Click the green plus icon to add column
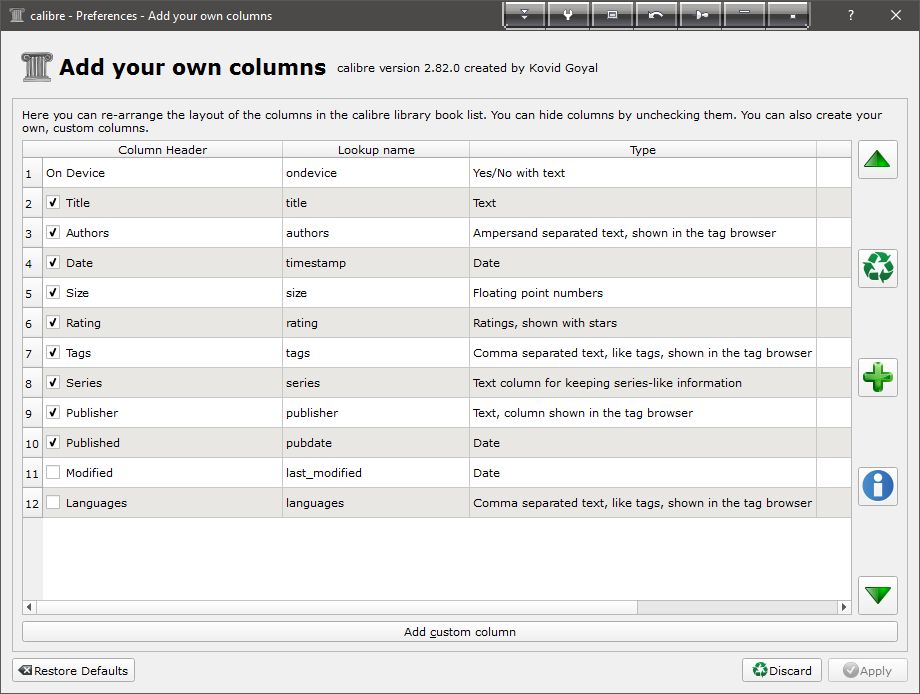The width and height of the screenshot is (920, 694). (x=877, y=377)
